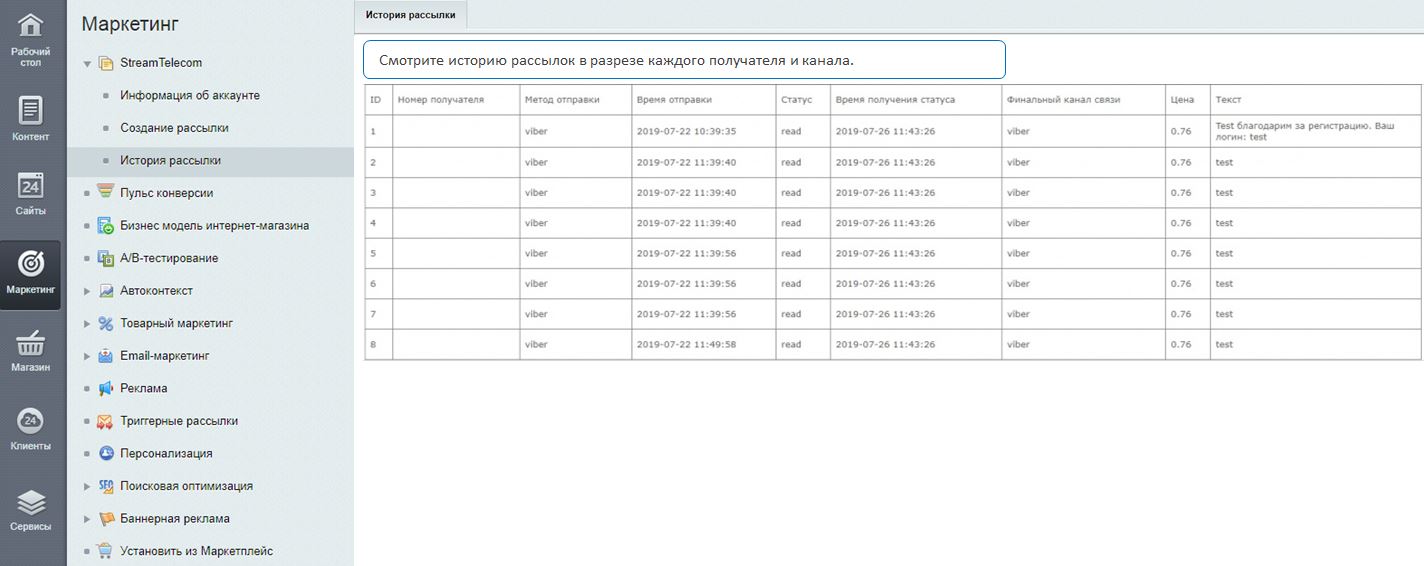Open the Сайты calendar icon

pyautogui.click(x=31, y=186)
